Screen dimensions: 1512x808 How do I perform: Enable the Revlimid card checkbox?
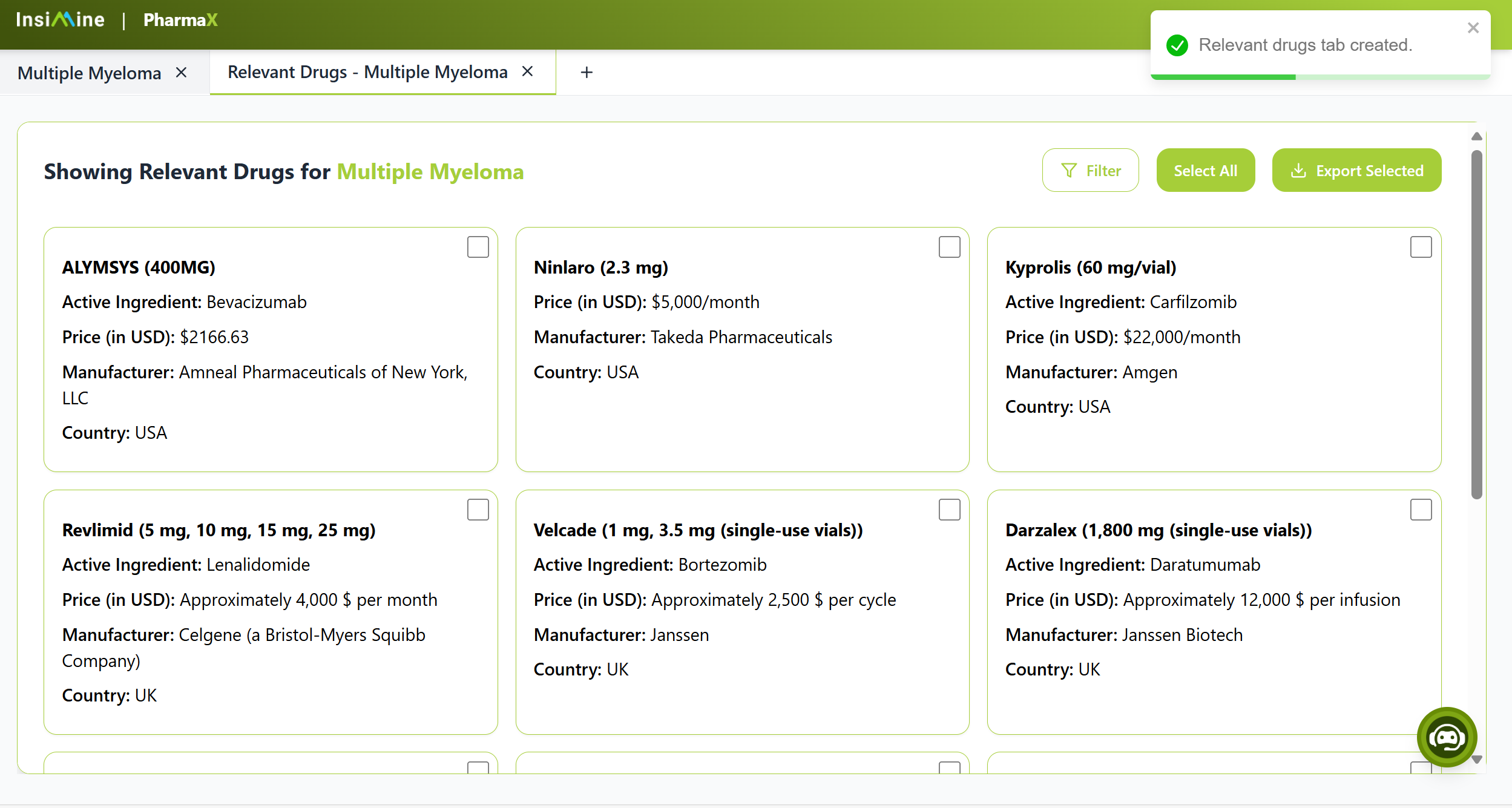(x=478, y=510)
